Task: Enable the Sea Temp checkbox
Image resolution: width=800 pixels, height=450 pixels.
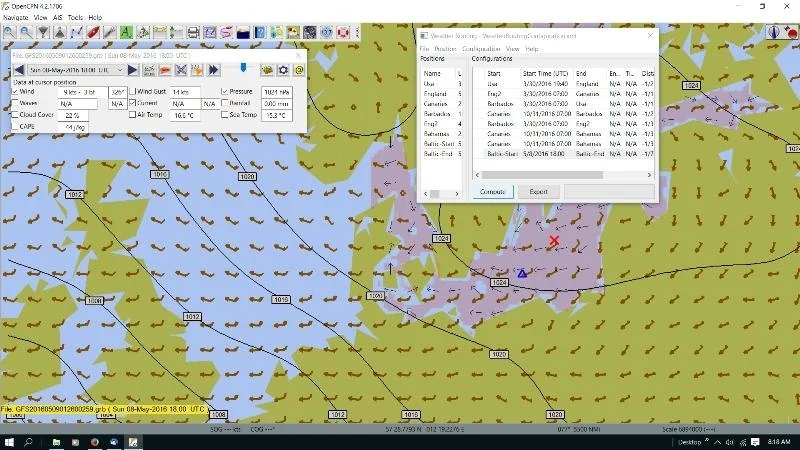Action: click(224, 115)
